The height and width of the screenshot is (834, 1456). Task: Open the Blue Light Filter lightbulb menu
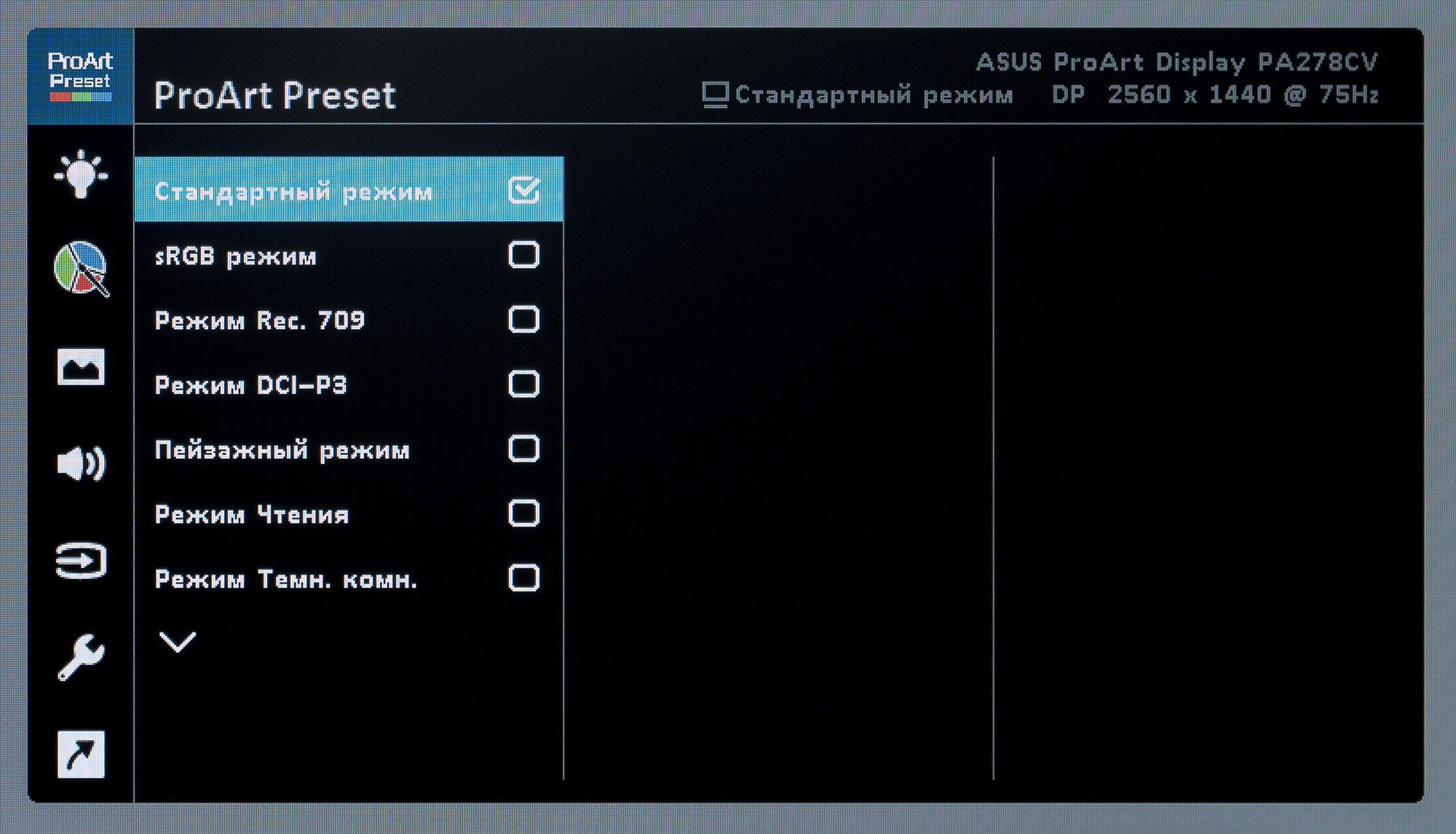[x=81, y=175]
